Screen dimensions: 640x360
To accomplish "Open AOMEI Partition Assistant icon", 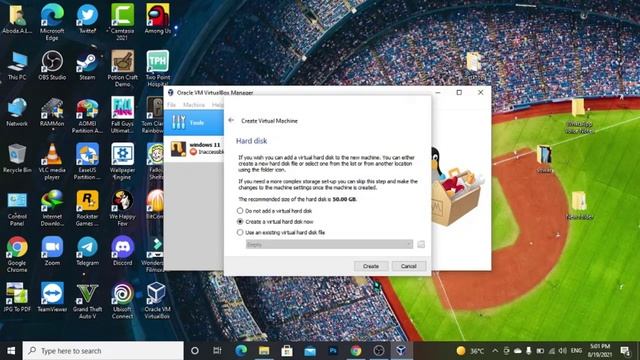I will coord(87,116).
